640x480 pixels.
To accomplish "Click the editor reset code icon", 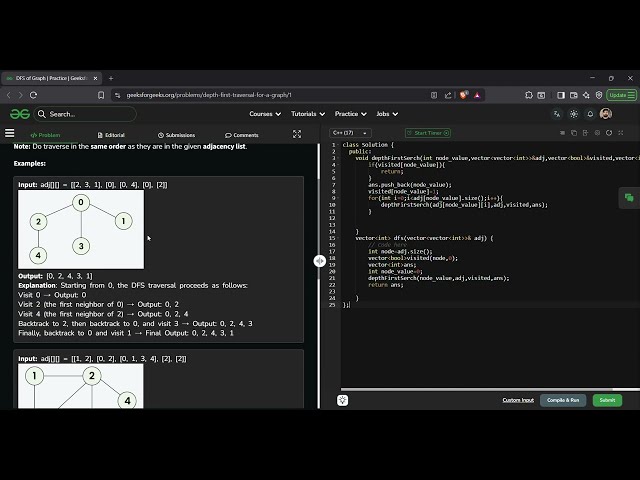I will tap(609, 133).
